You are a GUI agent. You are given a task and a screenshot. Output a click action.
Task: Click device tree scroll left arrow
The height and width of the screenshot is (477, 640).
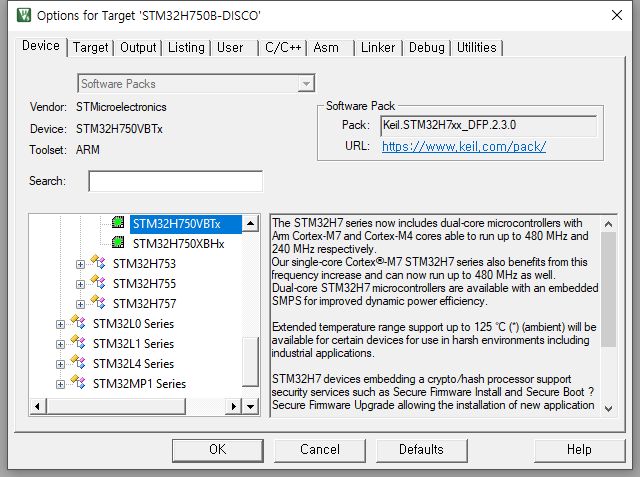coord(38,407)
